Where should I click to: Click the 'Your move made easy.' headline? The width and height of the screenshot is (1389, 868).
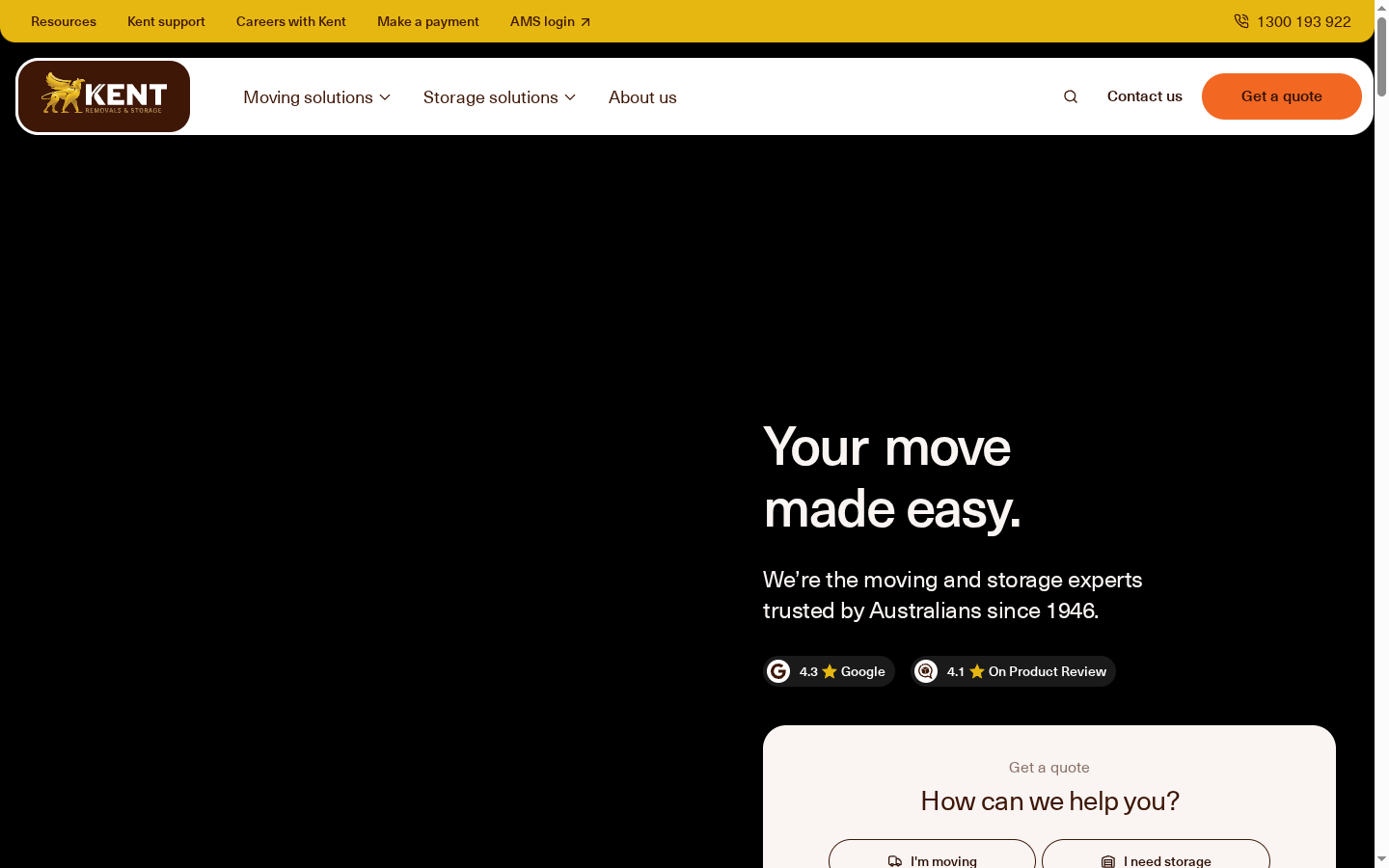[x=891, y=477]
